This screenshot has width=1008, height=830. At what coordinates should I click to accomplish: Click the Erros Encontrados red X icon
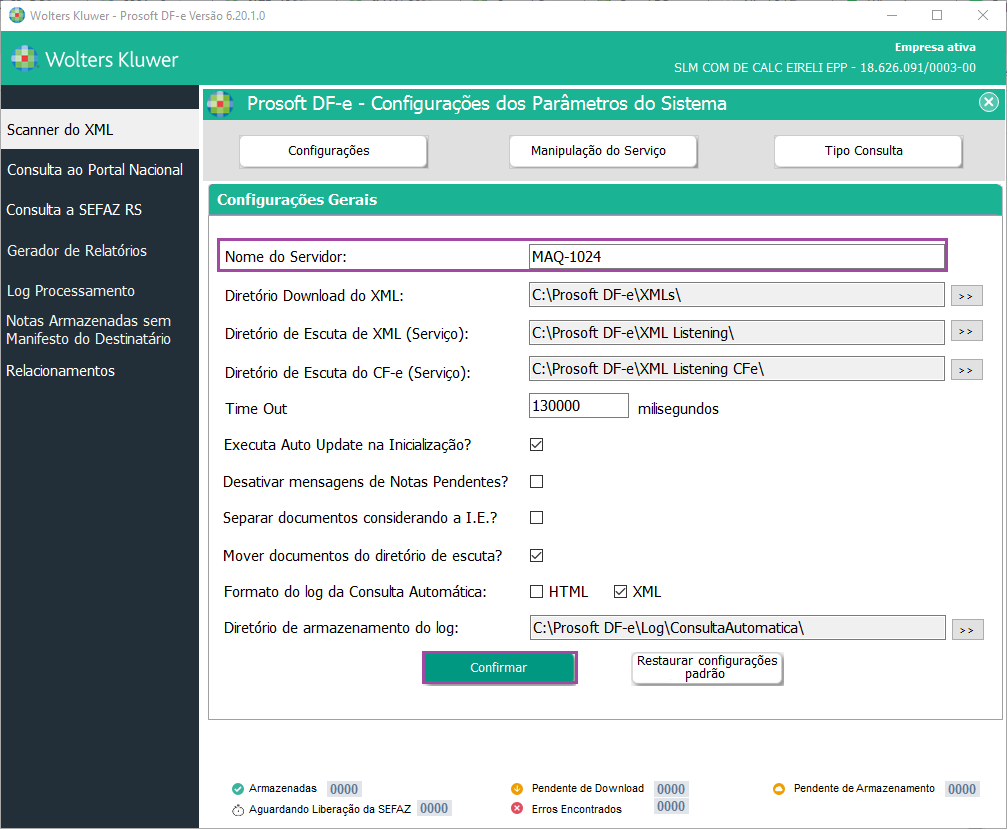click(x=517, y=809)
